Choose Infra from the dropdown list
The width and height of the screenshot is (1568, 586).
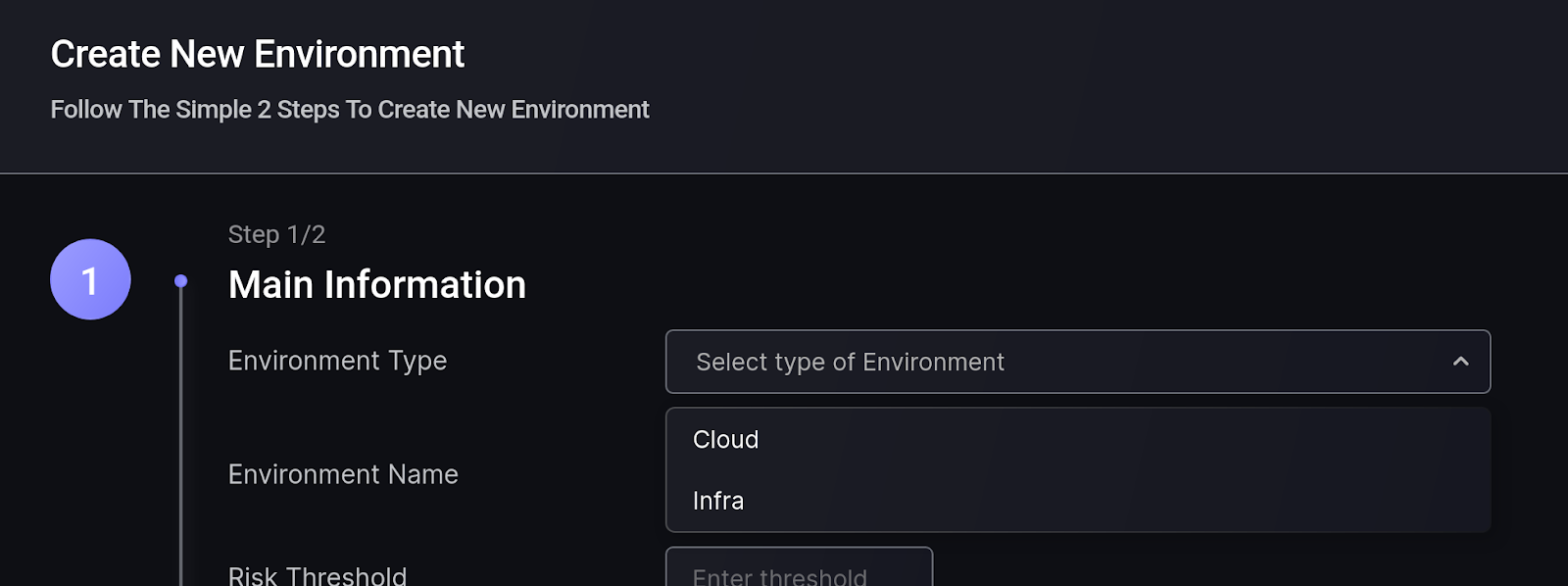pos(718,501)
